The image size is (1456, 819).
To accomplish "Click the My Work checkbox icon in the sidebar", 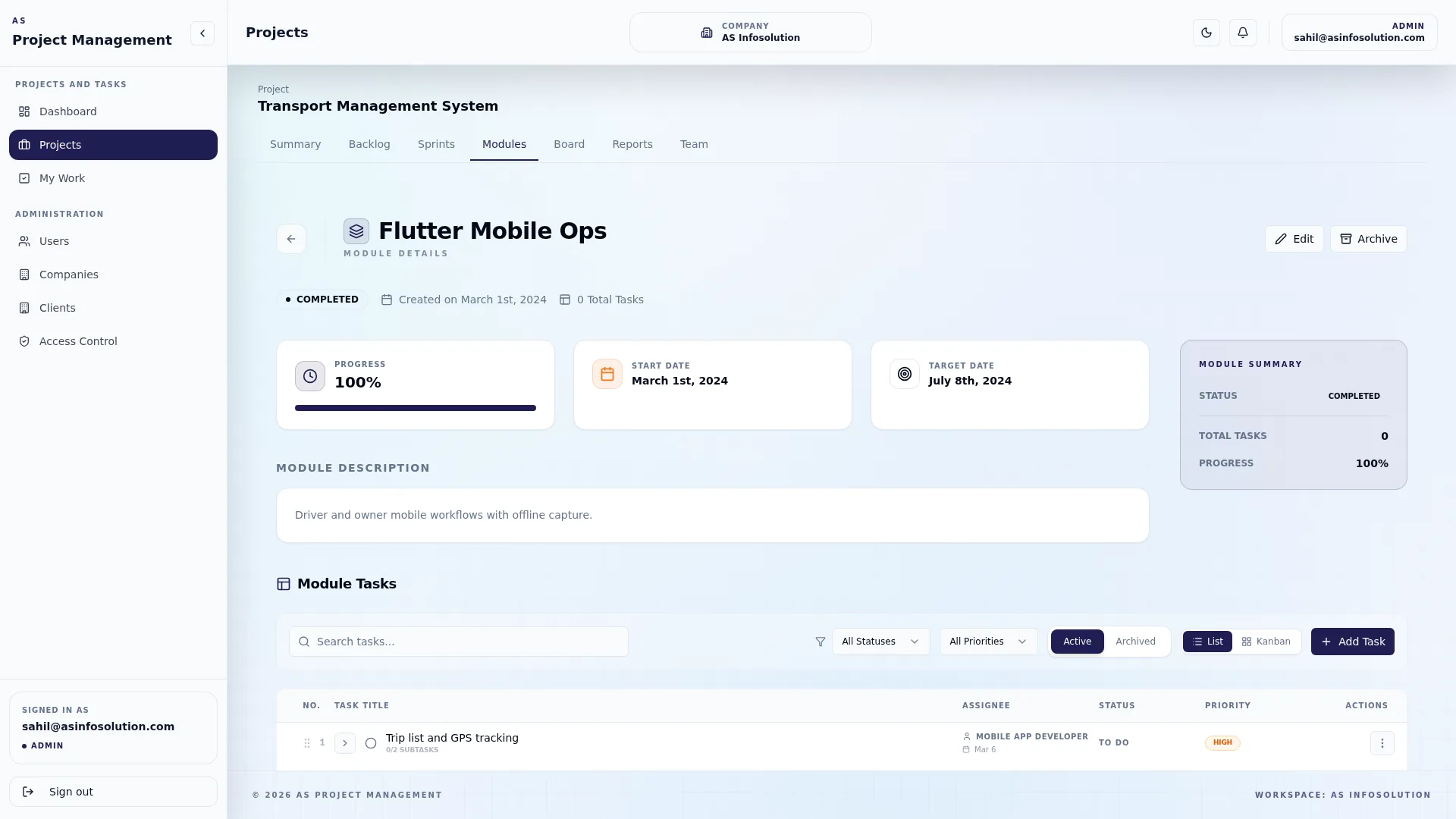I will (24, 178).
